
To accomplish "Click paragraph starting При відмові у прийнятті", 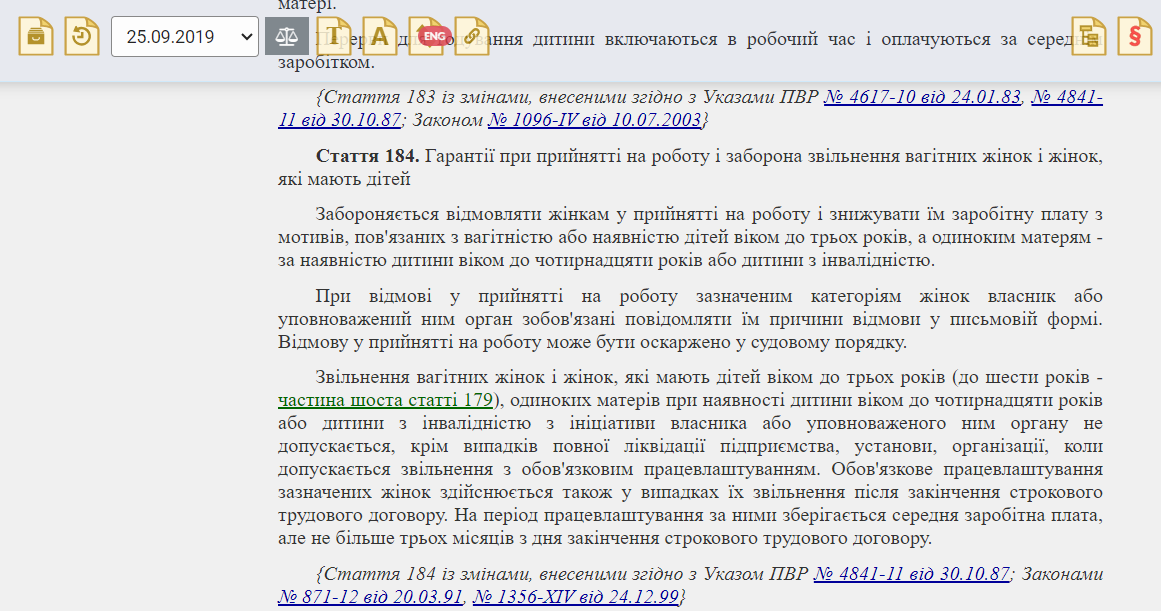I will [690, 319].
